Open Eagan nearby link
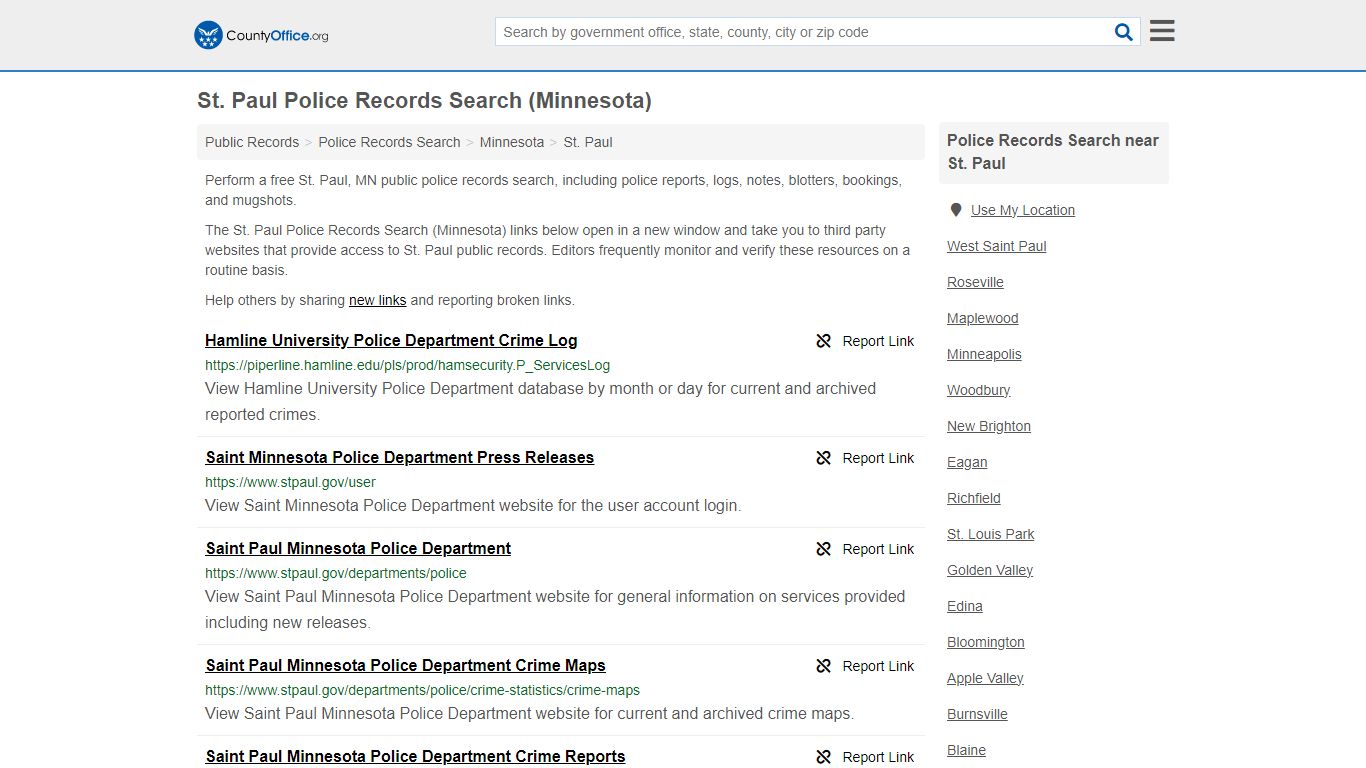Image resolution: width=1366 pixels, height=768 pixels. click(967, 462)
